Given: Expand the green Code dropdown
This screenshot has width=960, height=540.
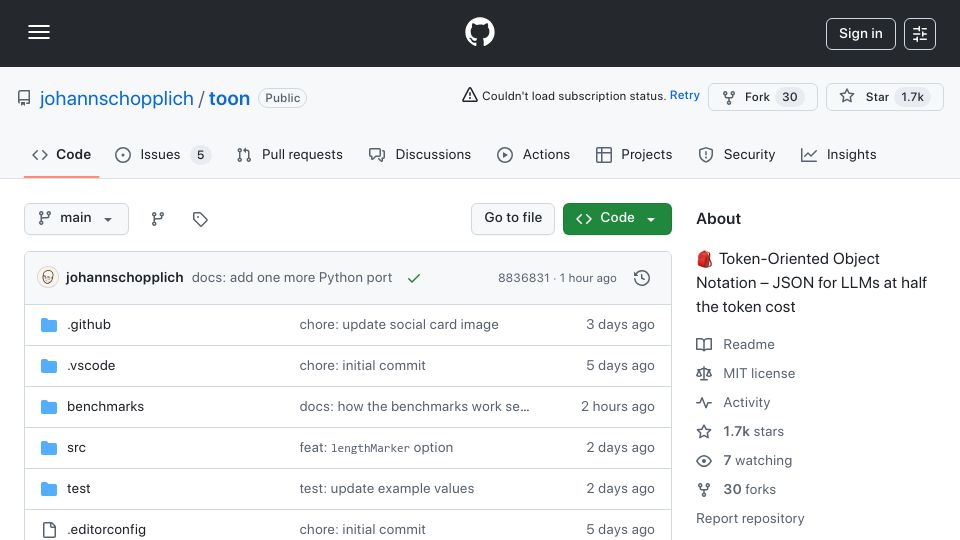Looking at the screenshot, I should point(617,219).
